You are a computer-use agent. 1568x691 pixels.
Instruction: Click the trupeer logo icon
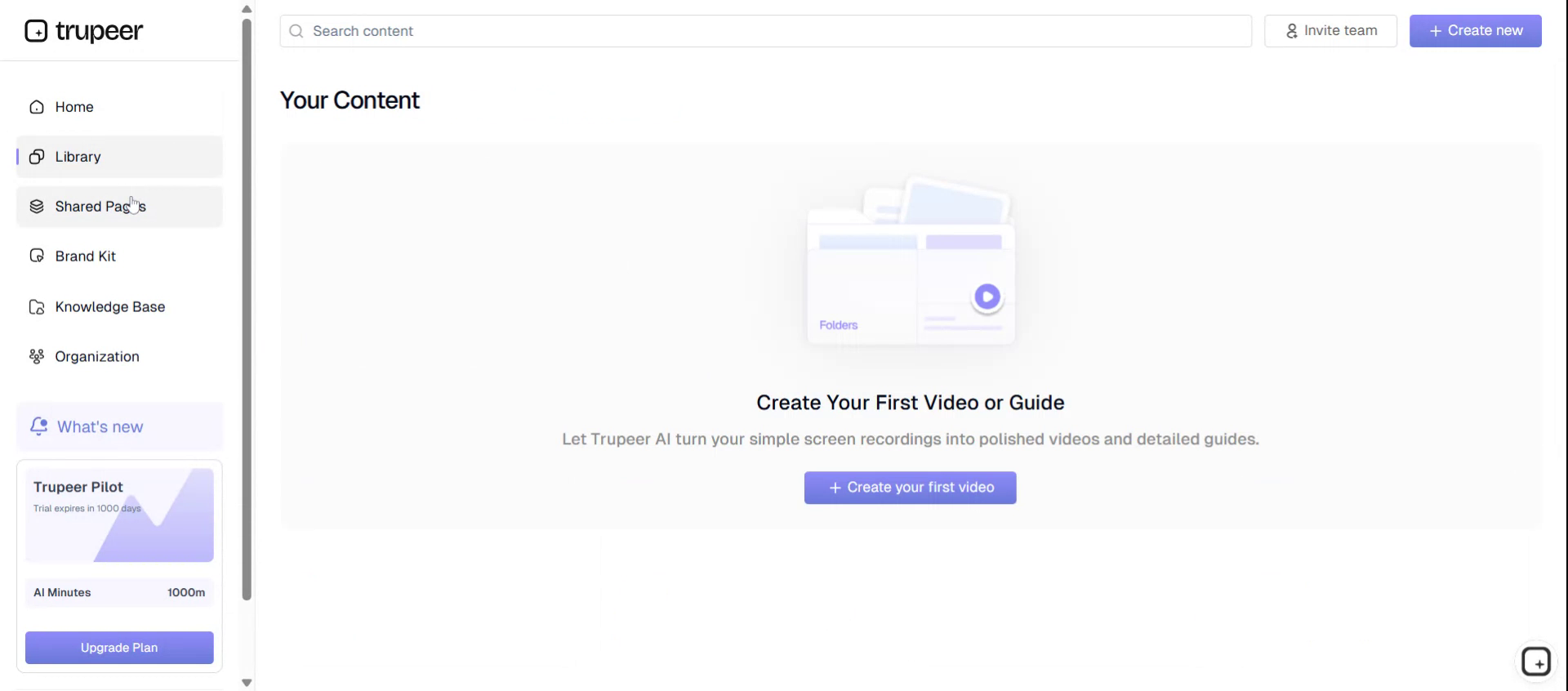point(36,31)
